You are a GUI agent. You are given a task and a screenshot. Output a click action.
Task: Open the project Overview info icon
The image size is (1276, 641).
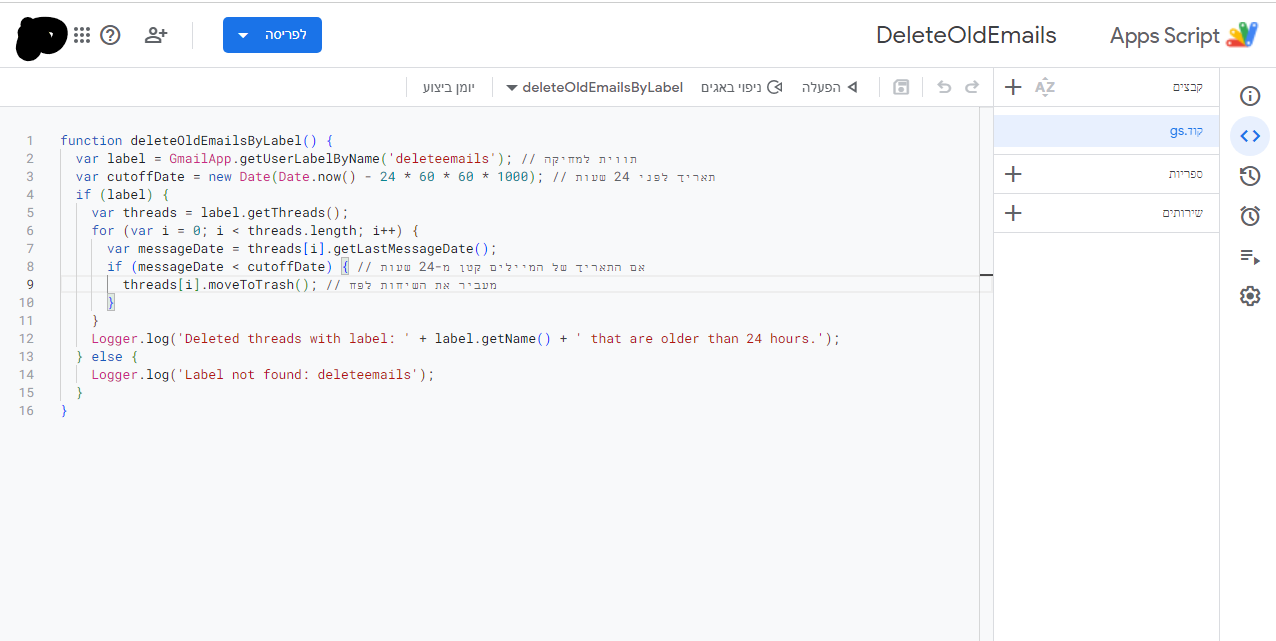point(1249,96)
